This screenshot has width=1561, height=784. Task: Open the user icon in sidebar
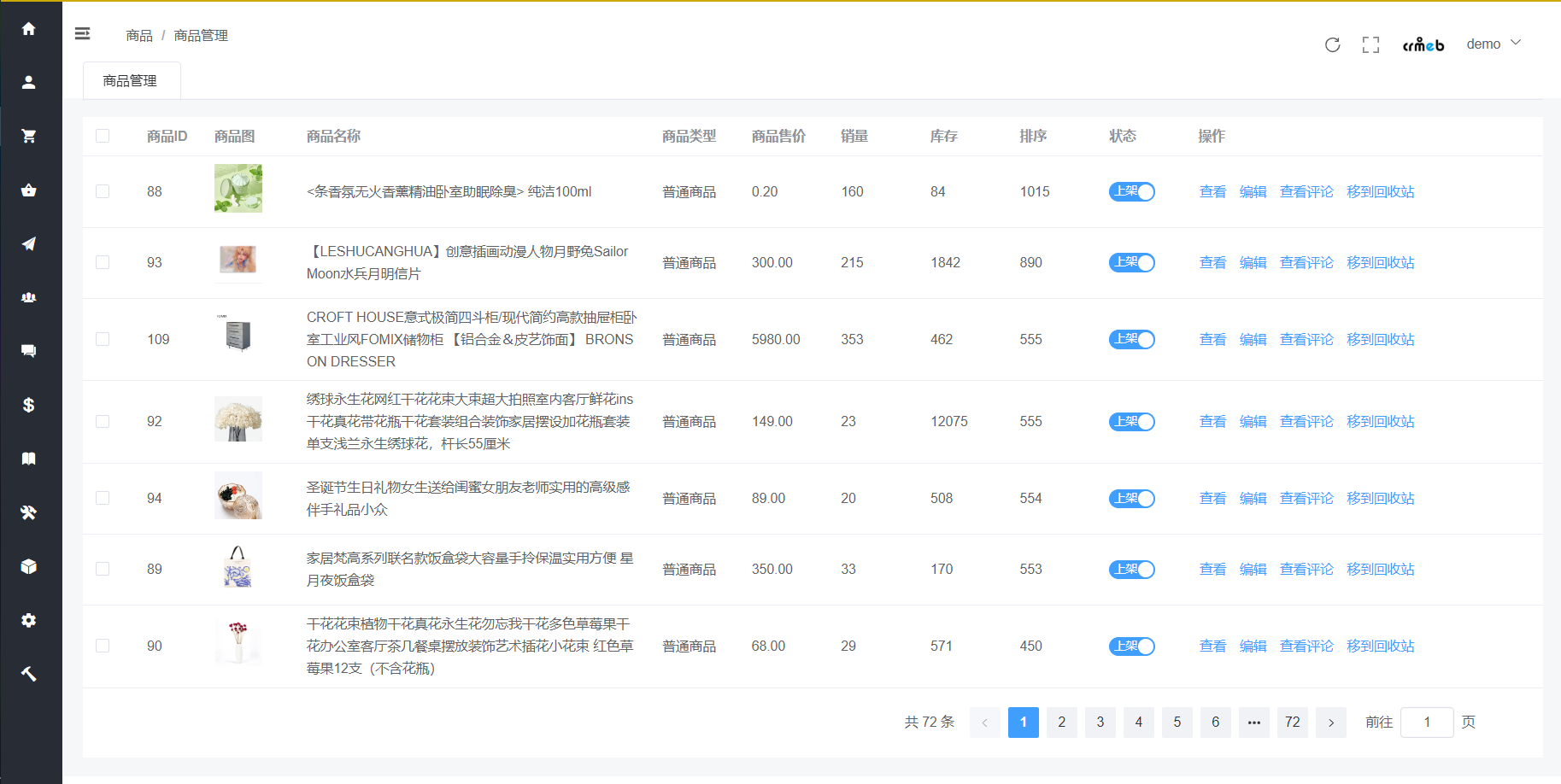pos(28,82)
